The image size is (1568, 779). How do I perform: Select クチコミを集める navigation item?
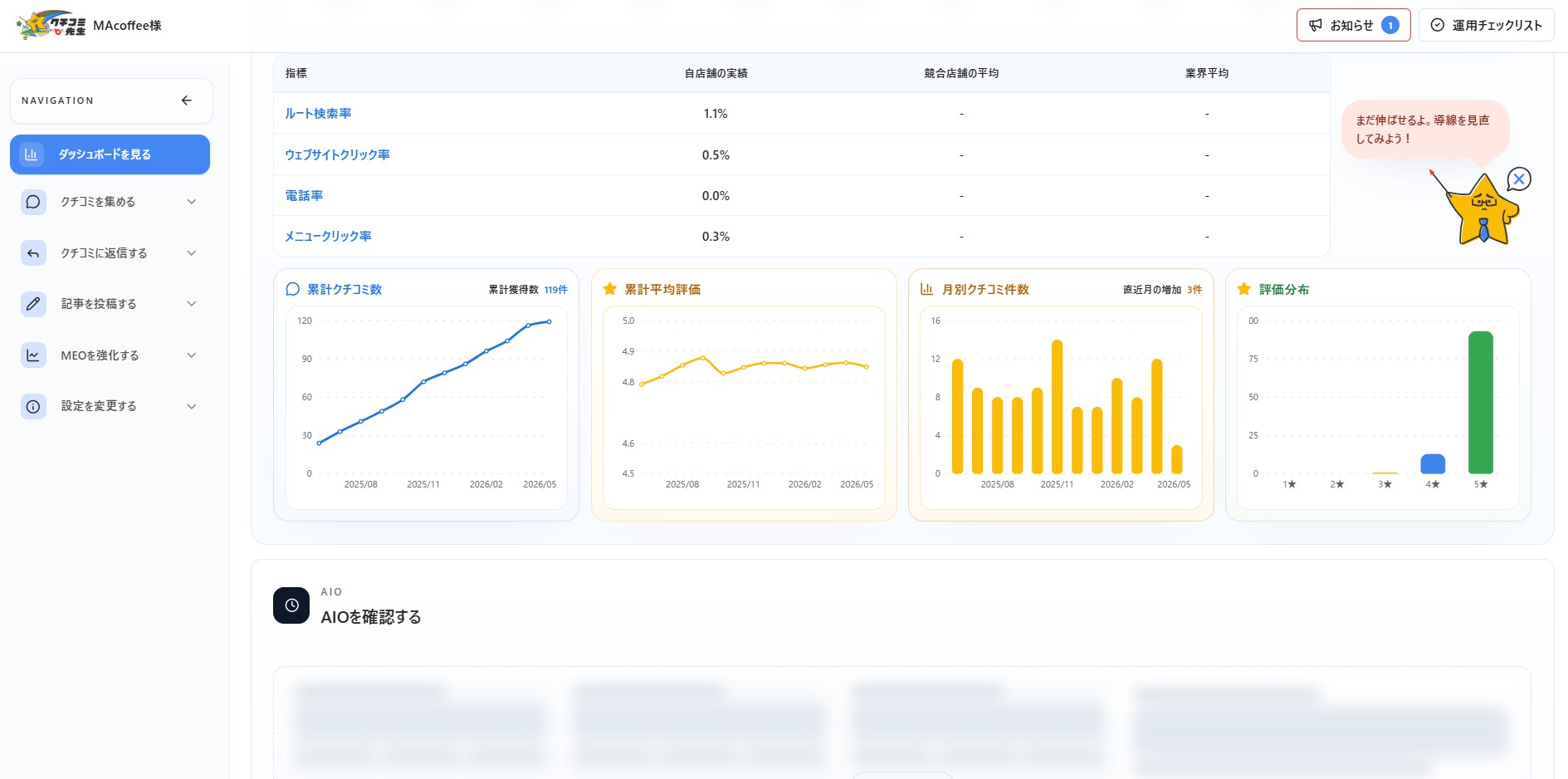[x=110, y=202]
